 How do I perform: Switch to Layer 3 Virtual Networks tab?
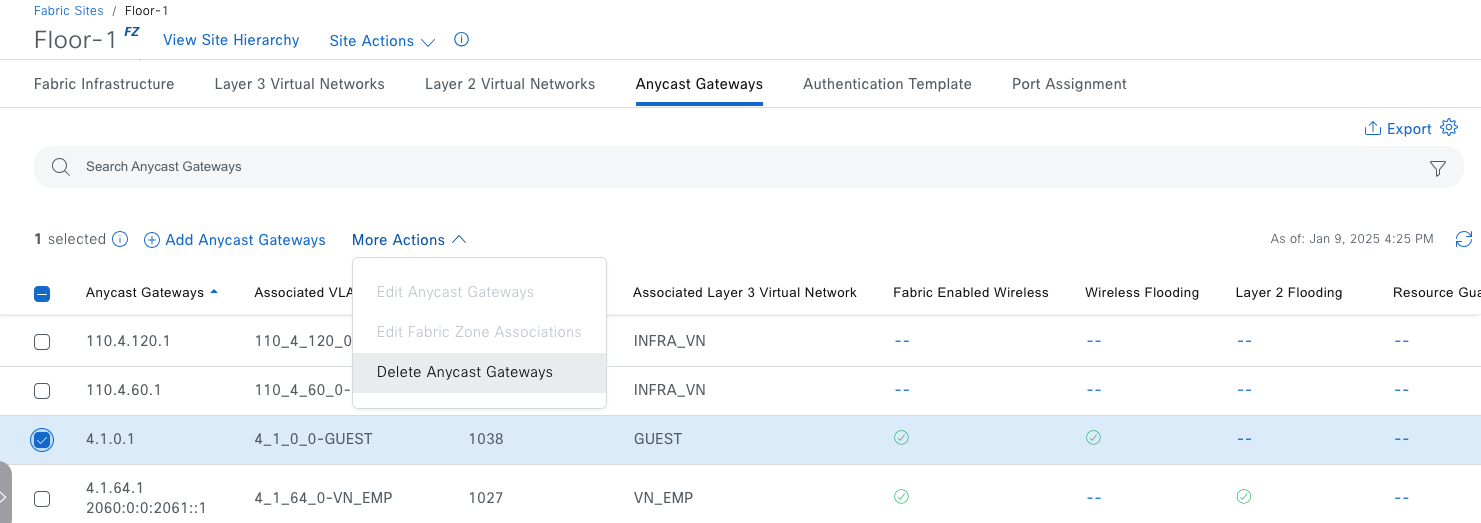pyautogui.click(x=299, y=84)
